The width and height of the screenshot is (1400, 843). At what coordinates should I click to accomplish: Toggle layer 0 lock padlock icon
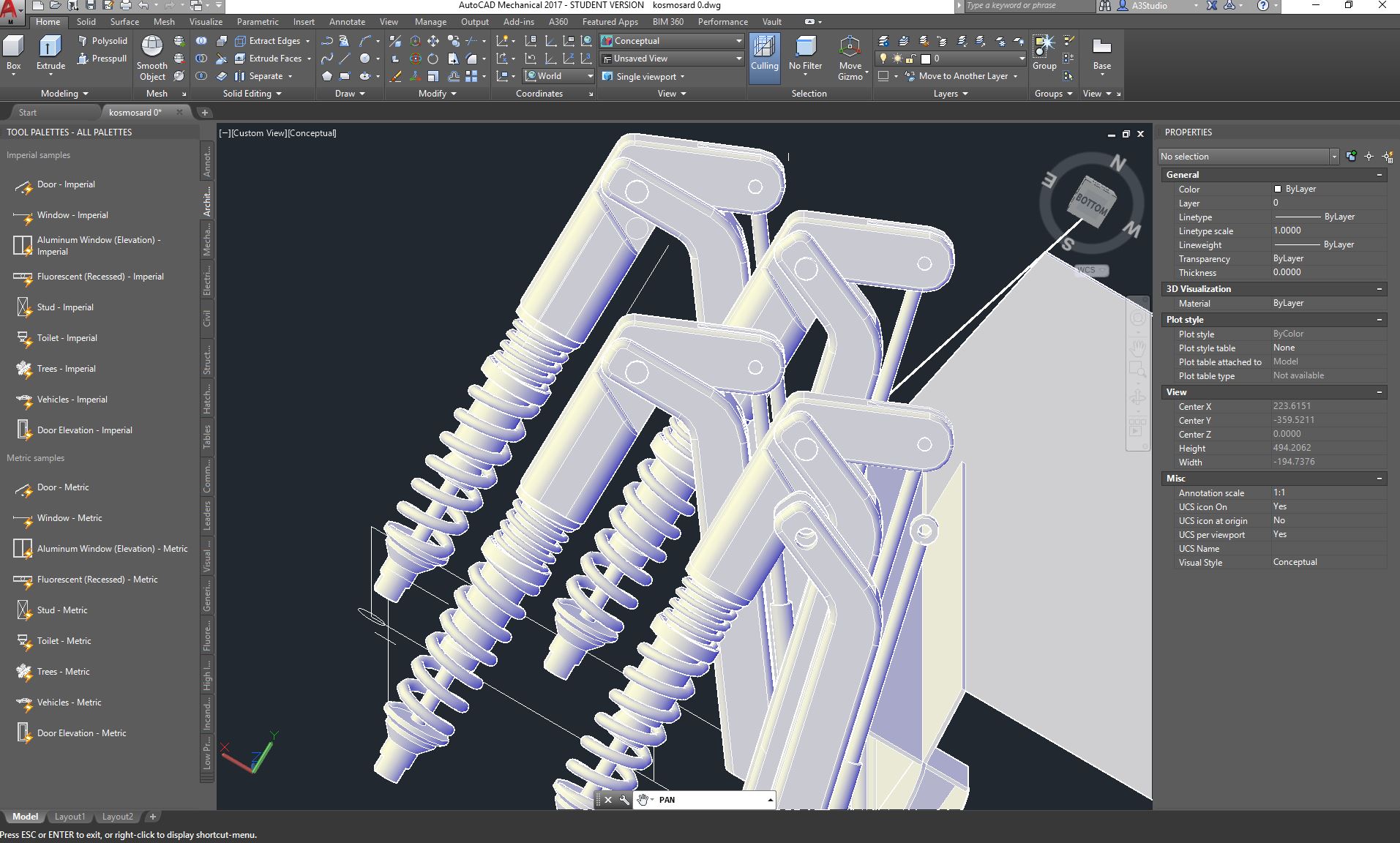[x=910, y=59]
